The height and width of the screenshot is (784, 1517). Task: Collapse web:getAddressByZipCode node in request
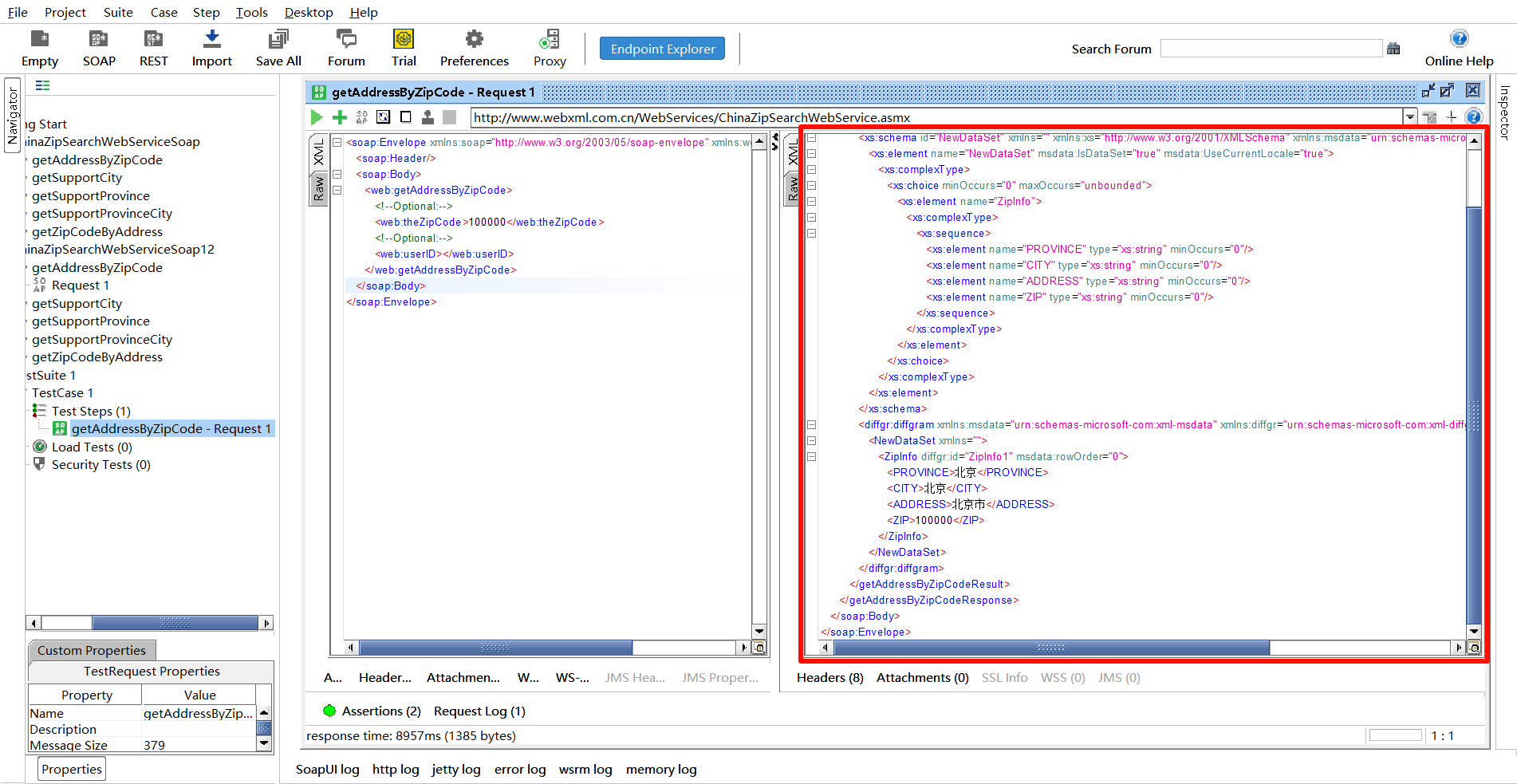(337, 191)
